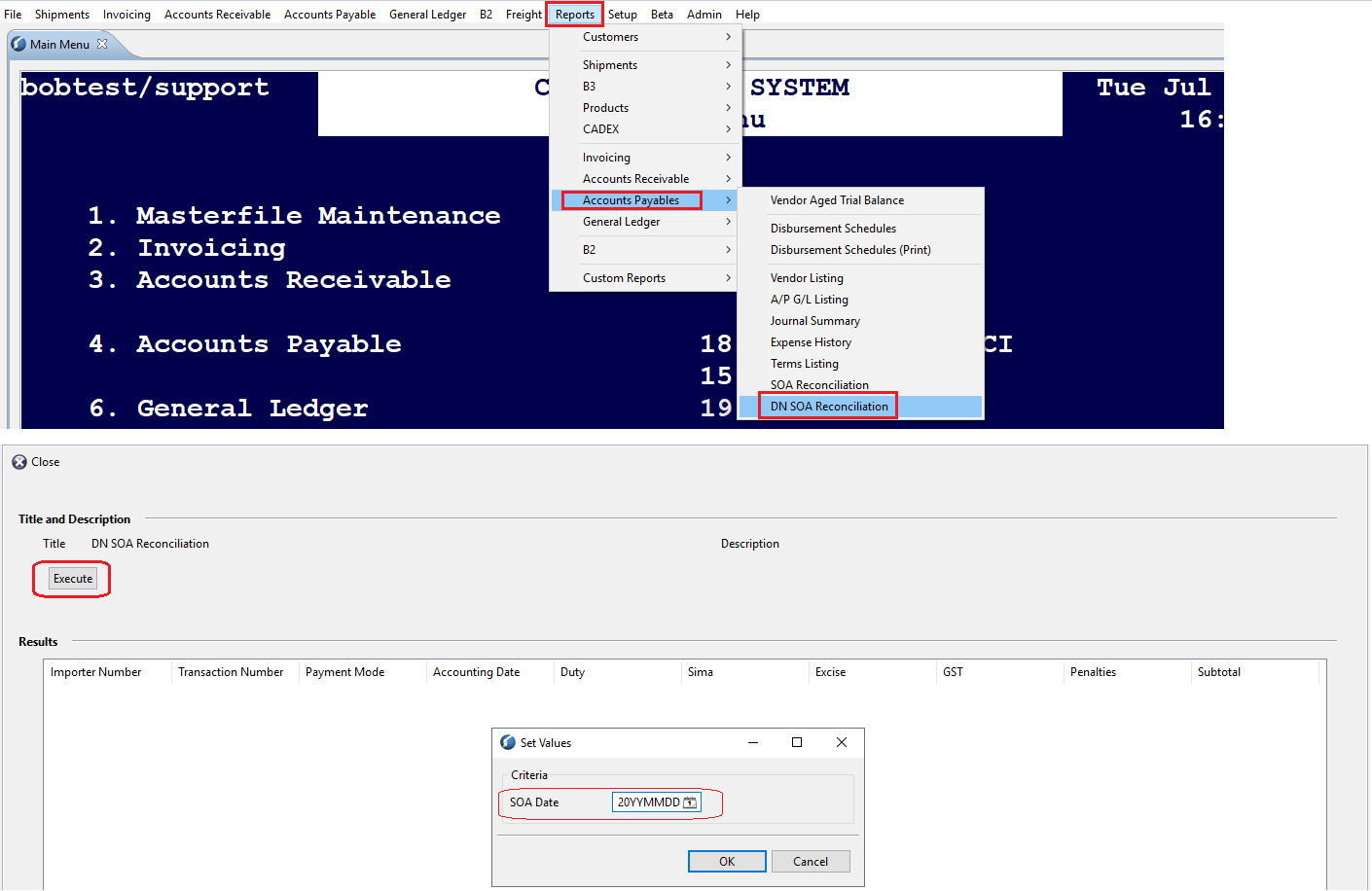The image size is (1372, 891).
Task: Click the Main Menu tab icon
Action: 18,44
